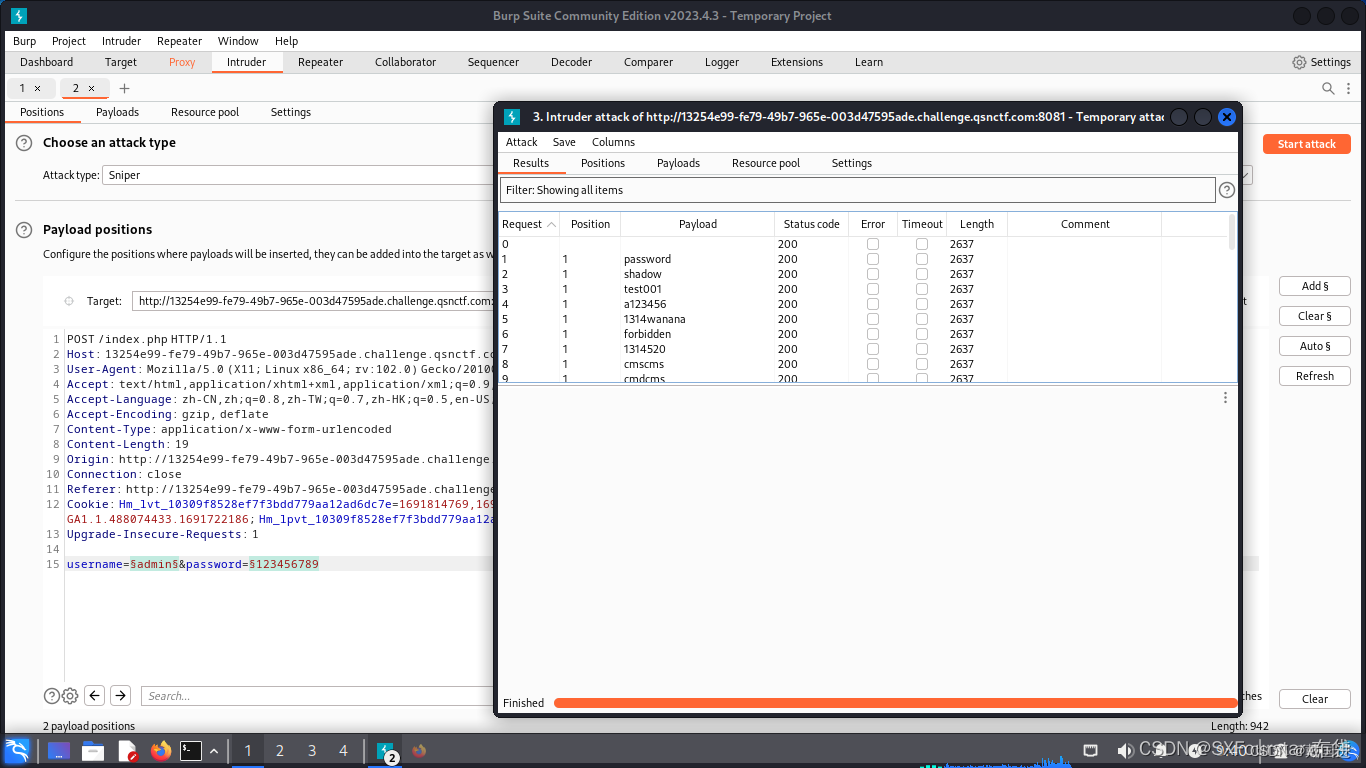Screen dimensions: 1366x768
Task: Switch to the running Firefox window in taskbar
Action: click(419, 750)
